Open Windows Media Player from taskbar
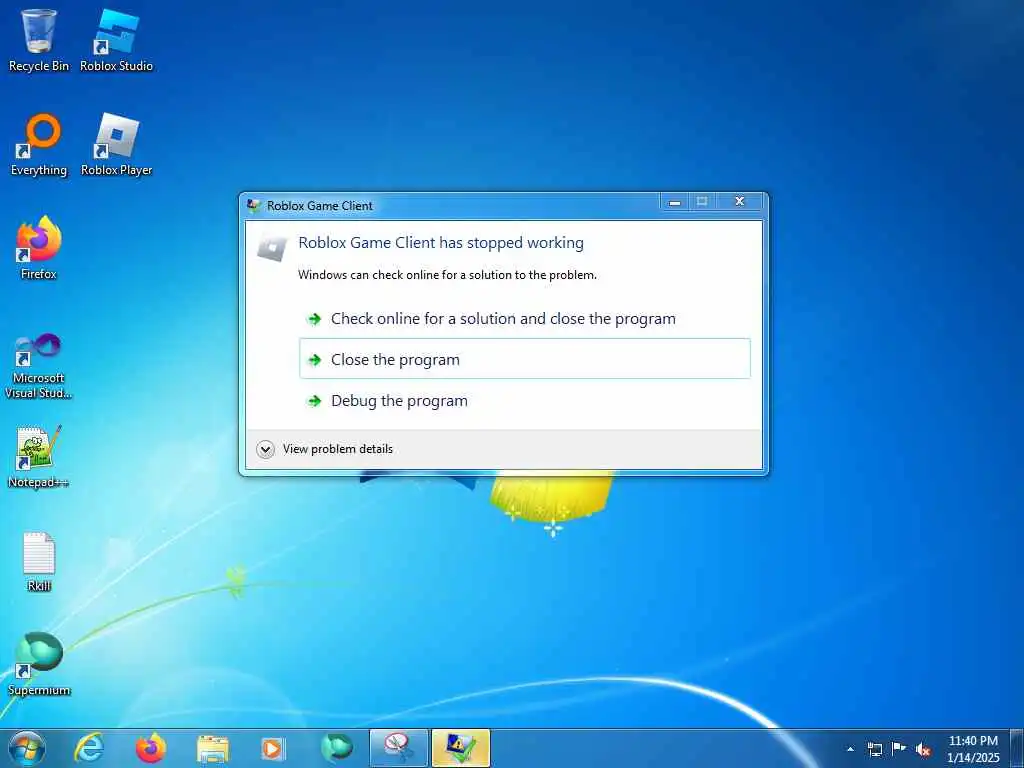Viewport: 1024px width, 768px height. [273, 749]
